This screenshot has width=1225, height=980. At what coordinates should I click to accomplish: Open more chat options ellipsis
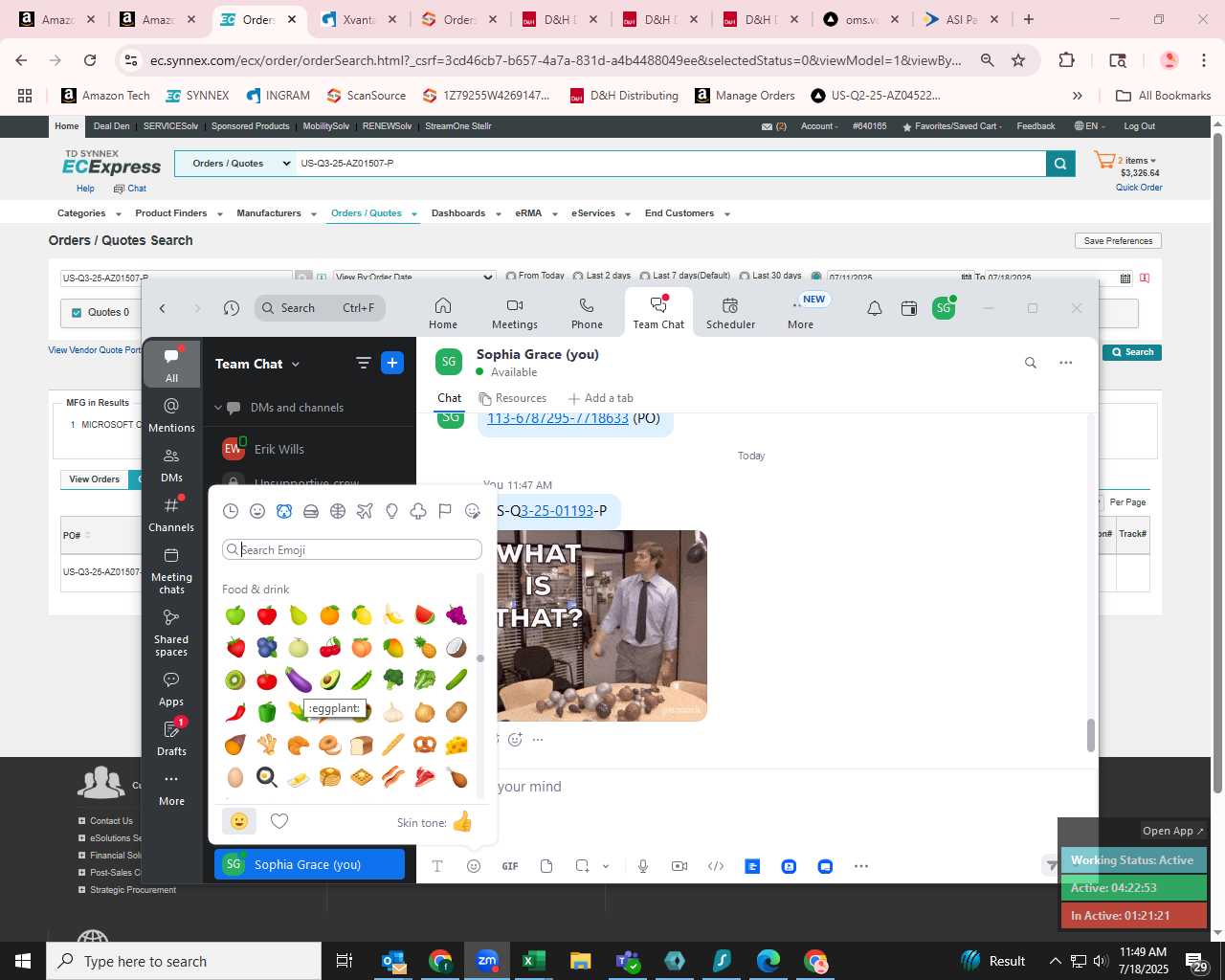point(1066,363)
